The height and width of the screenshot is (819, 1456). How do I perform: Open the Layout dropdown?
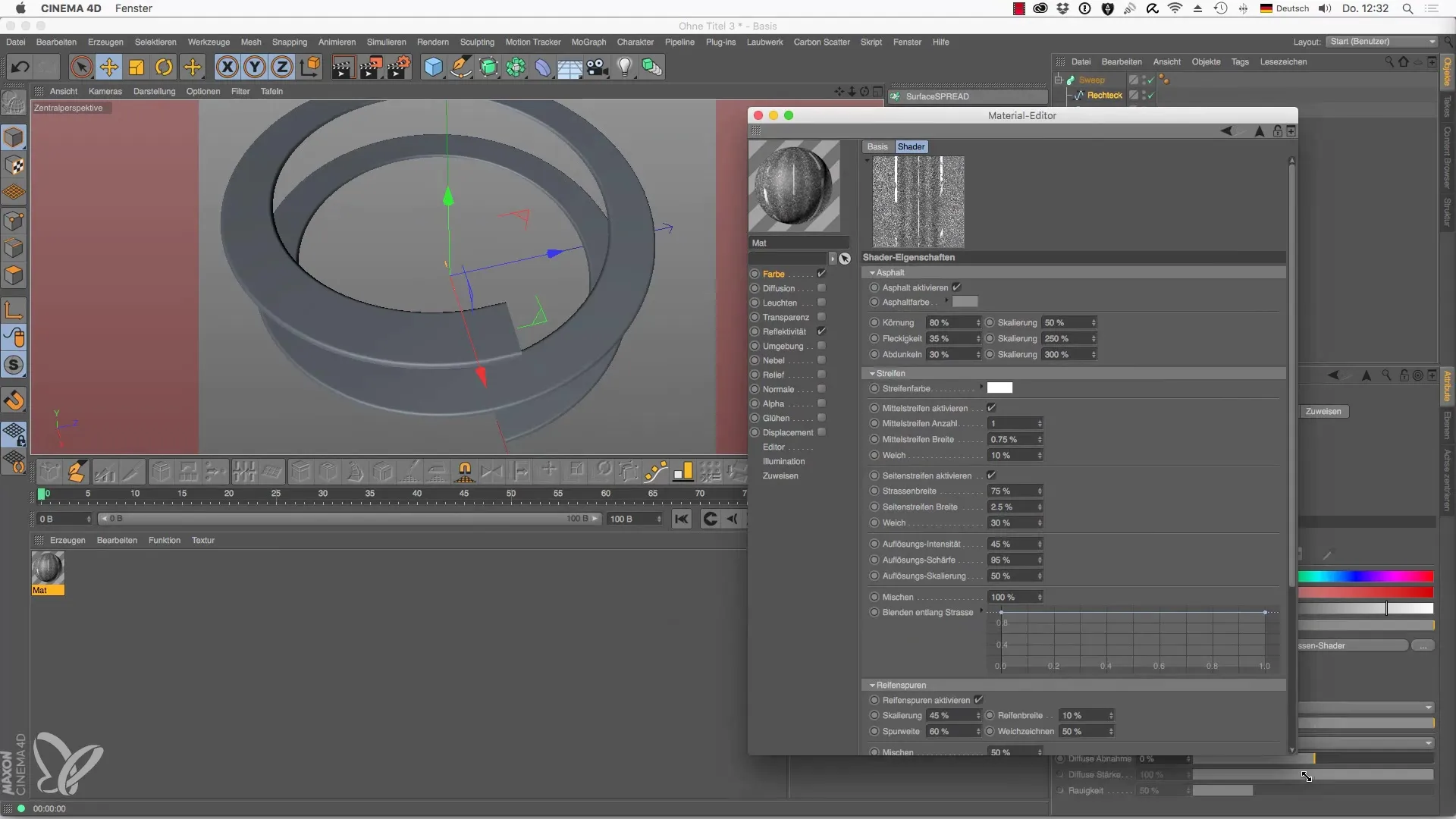(x=1382, y=42)
